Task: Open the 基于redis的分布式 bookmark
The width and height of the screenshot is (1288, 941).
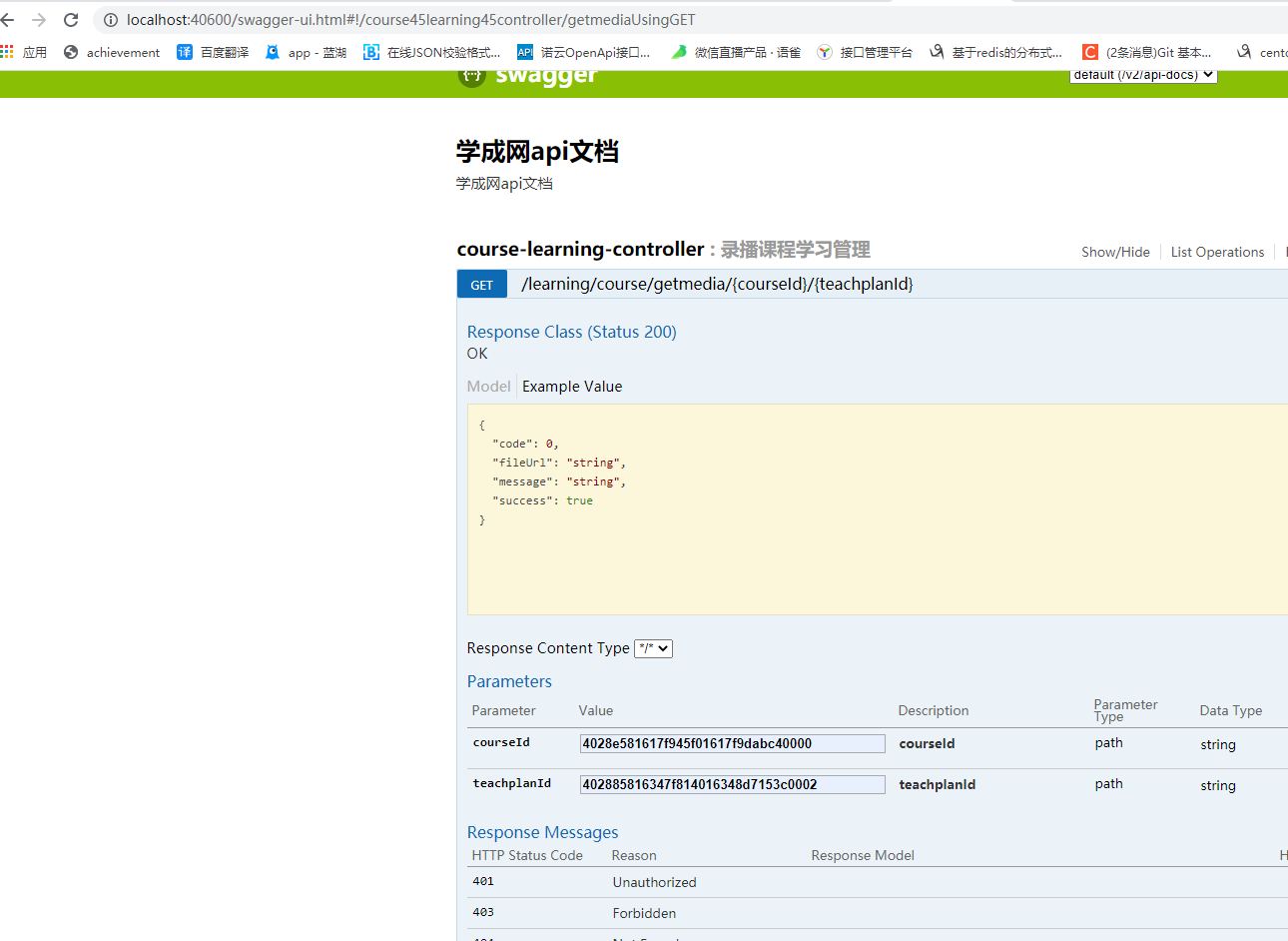Action: 995,52
